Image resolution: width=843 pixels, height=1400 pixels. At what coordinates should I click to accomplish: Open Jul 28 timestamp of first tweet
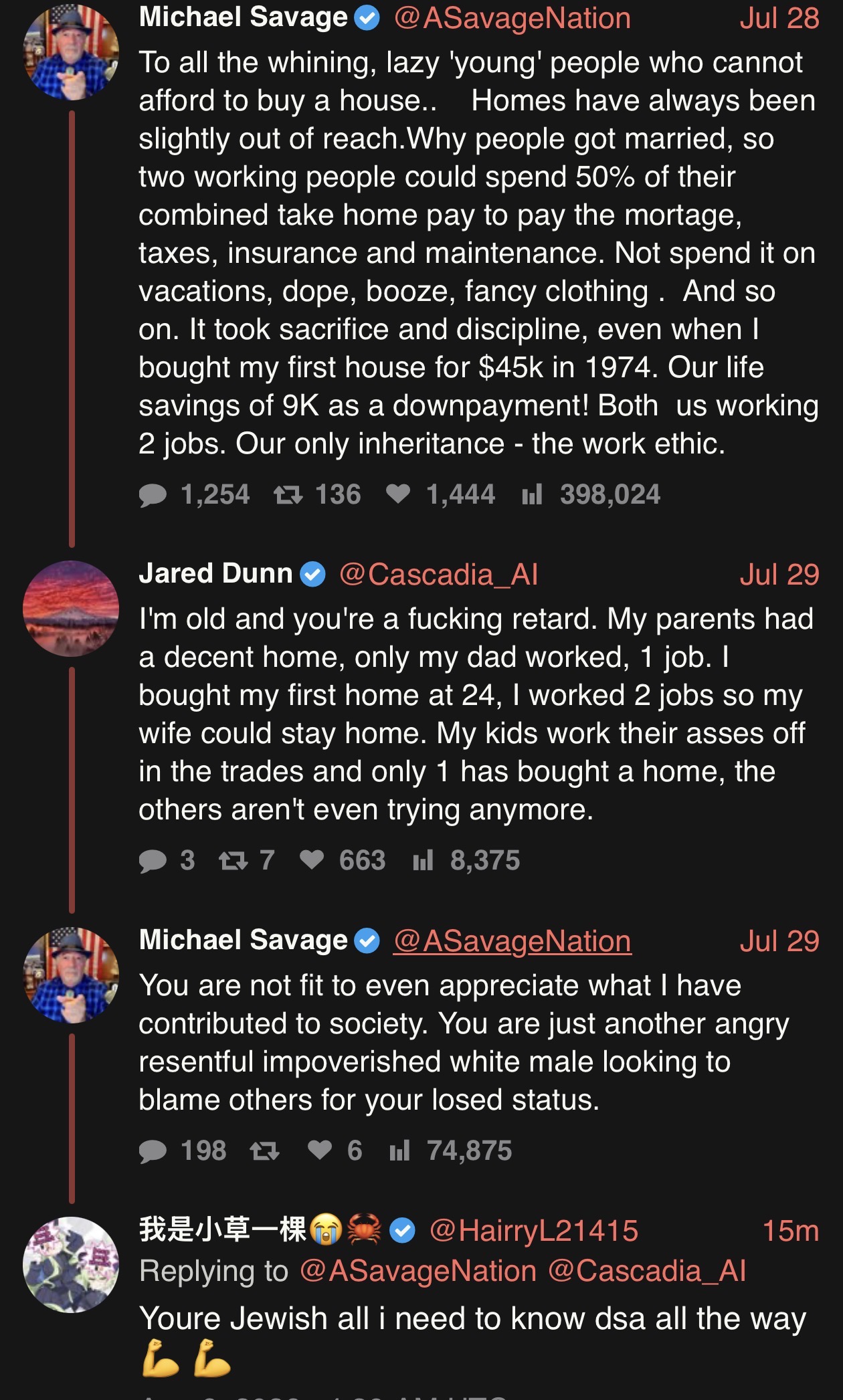779,18
